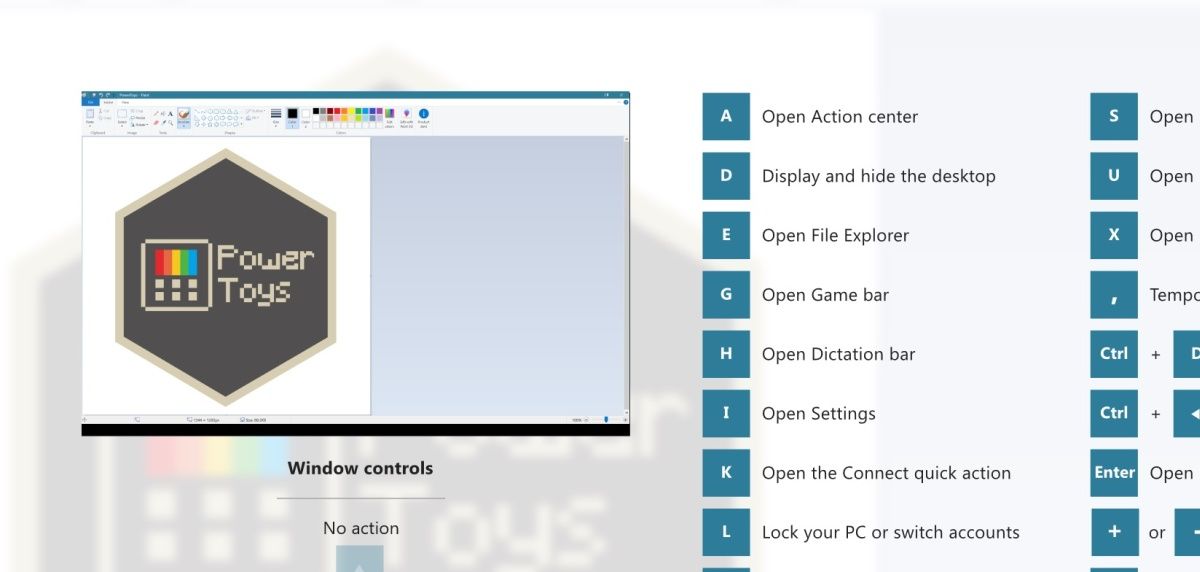The width and height of the screenshot is (1200, 572).
Task: Select the Brushes tool in Paint ribbon
Action: (184, 117)
